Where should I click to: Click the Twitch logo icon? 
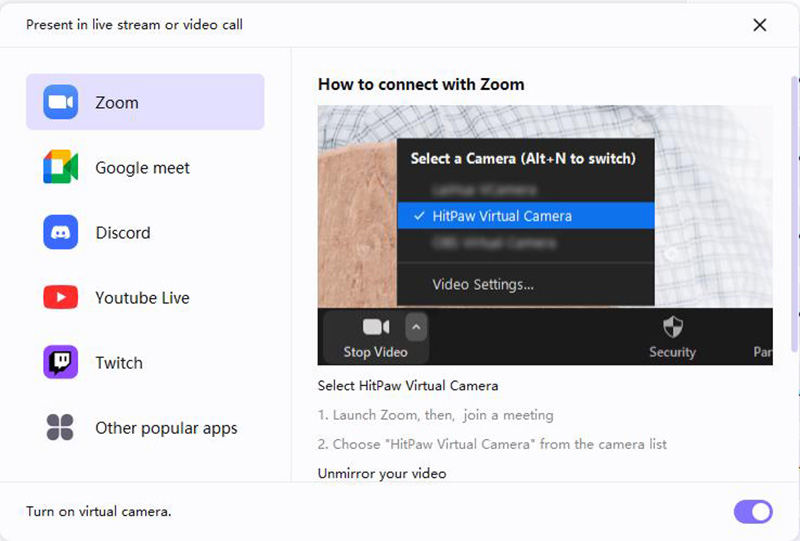tap(60, 362)
